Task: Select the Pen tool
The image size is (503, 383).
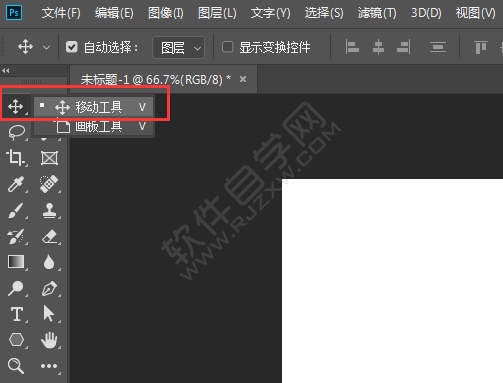Action: [49, 288]
